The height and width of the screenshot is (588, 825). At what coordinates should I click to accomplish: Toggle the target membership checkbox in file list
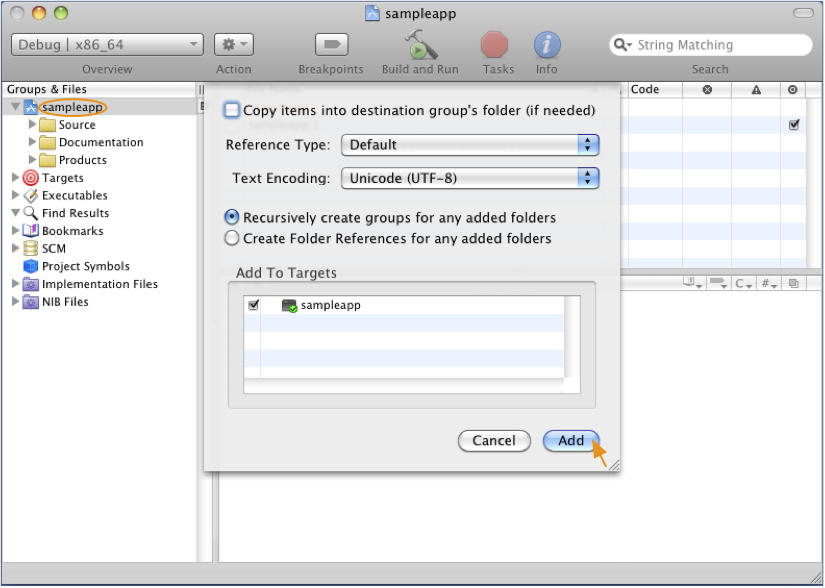[x=794, y=125]
